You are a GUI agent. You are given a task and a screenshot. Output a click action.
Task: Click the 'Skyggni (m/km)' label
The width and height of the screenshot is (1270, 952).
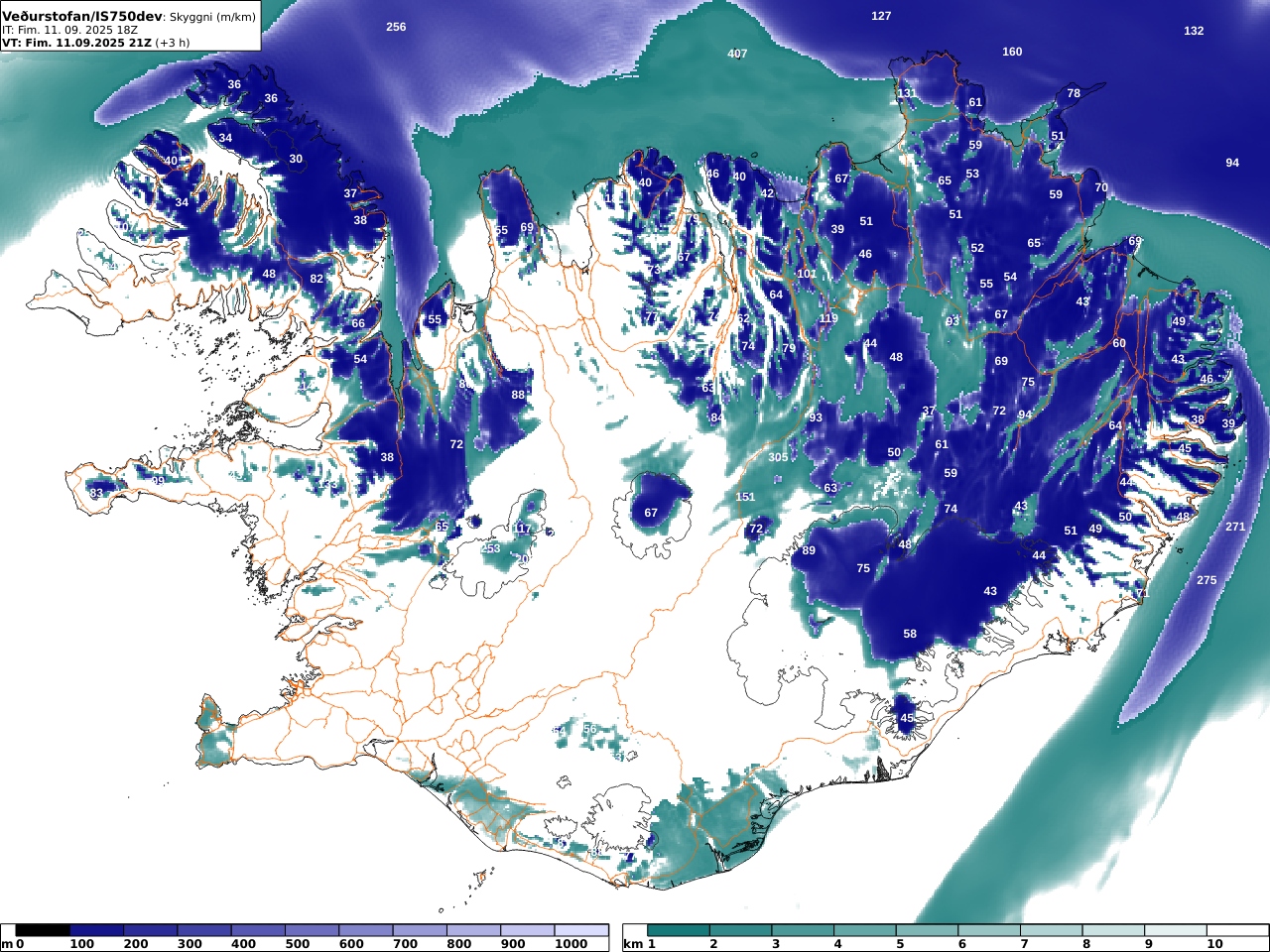click(212, 18)
